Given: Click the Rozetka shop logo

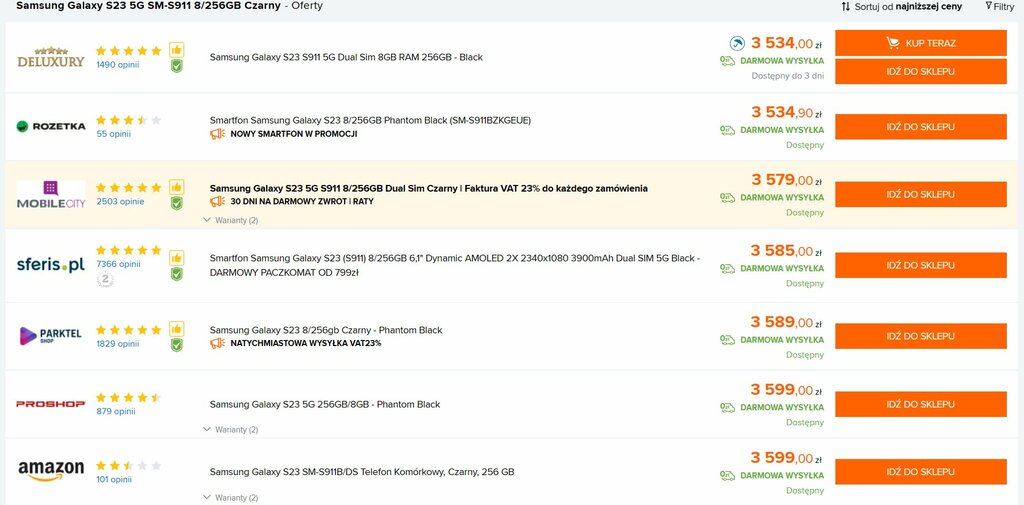Looking at the screenshot, I should pos(51,126).
